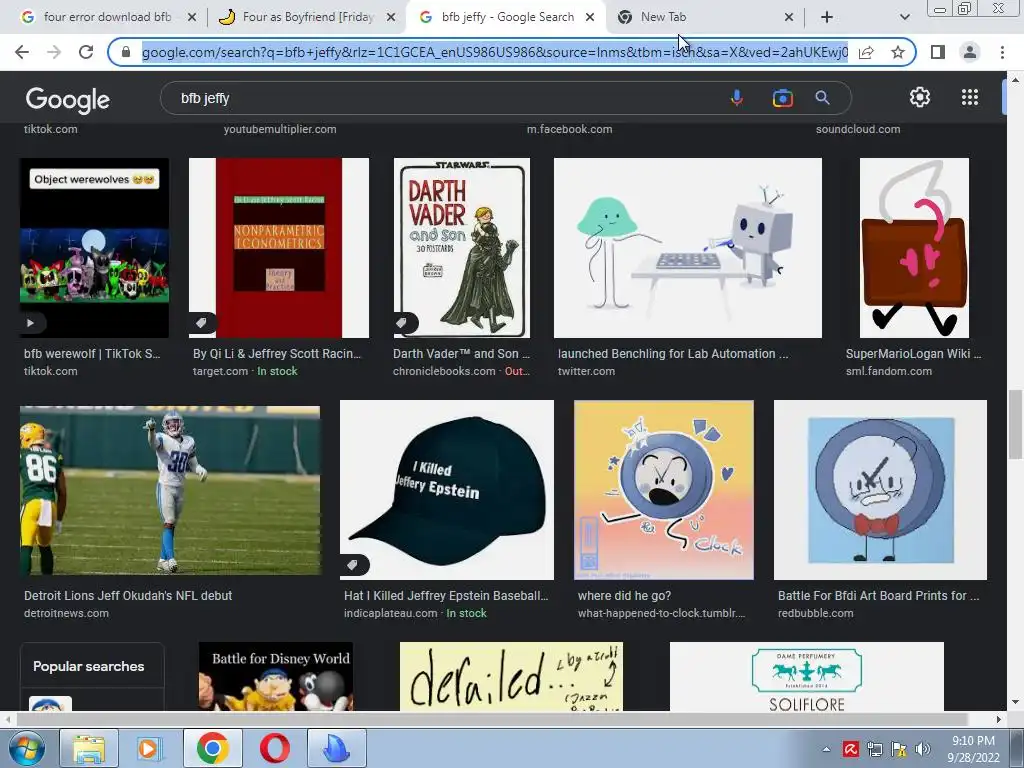This screenshot has width=1024, height=768.
Task: Open the side panel icon
Action: (938, 52)
